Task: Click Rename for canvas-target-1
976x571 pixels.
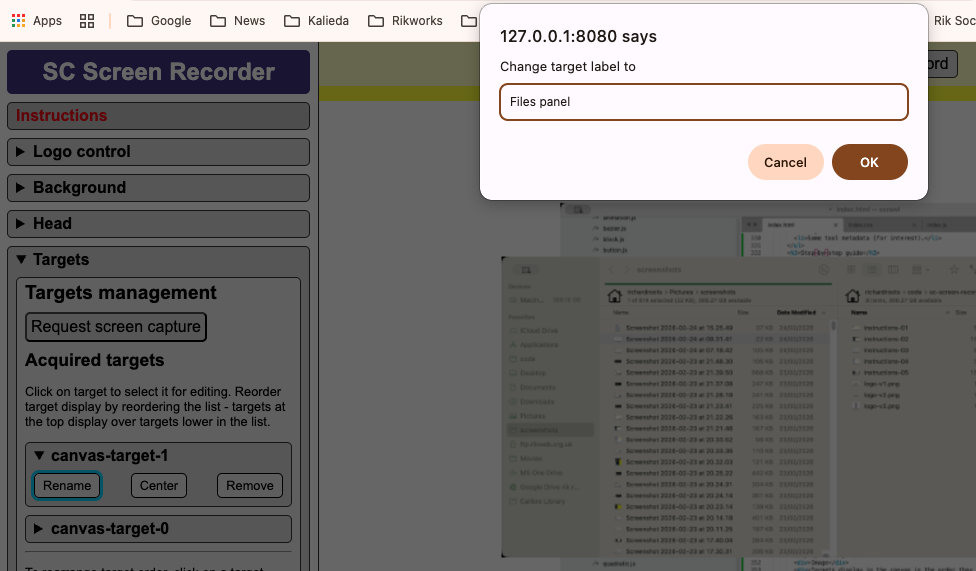Action: (67, 486)
